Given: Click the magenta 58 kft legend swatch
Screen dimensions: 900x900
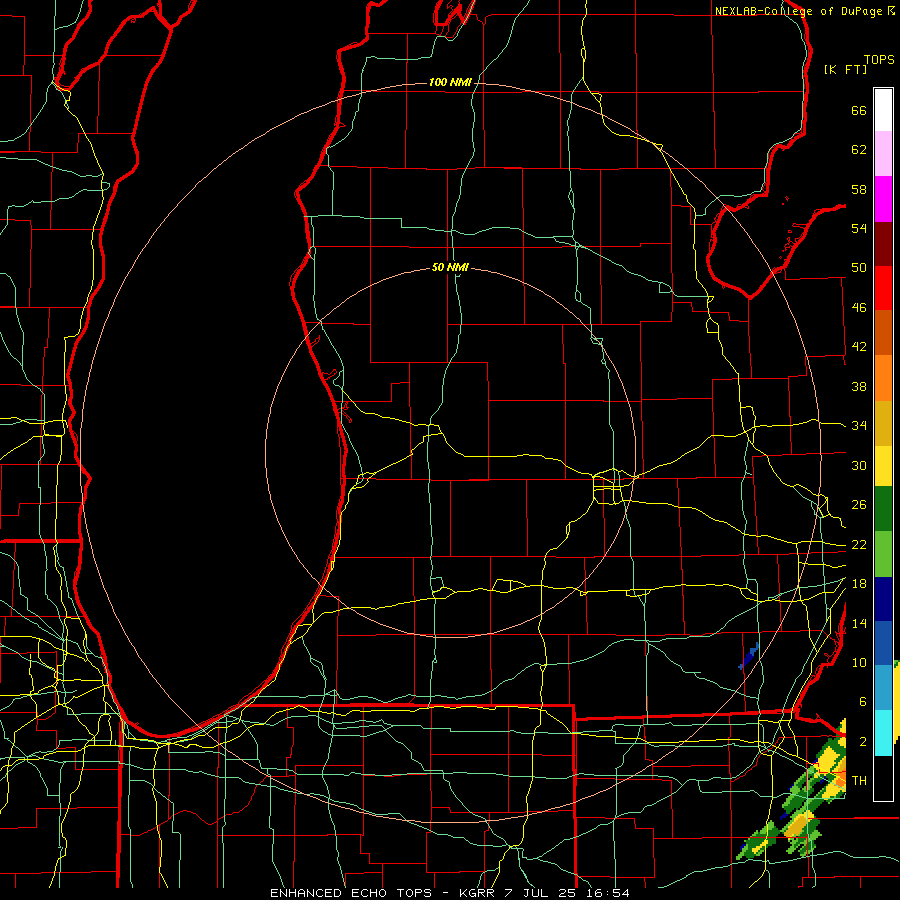Looking at the screenshot, I should 883,199.
